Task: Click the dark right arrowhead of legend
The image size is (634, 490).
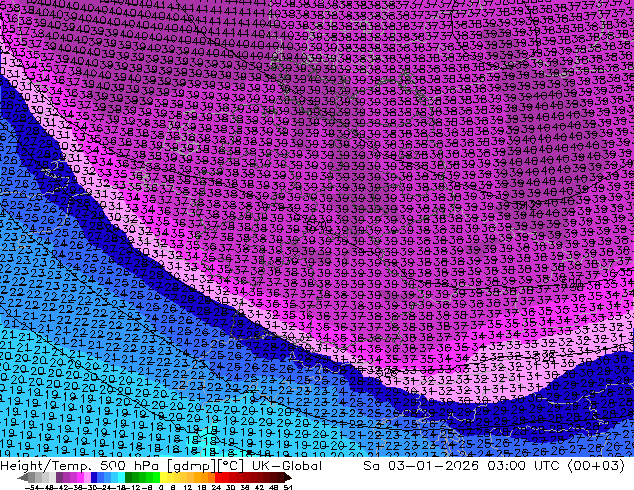Action: (288, 477)
